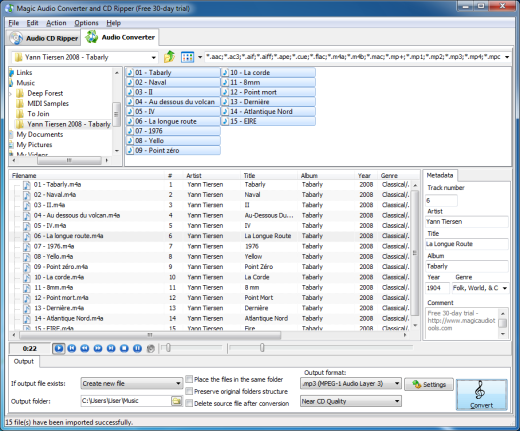The image size is (520, 431).
Task: Click the rewind playback button
Action: click(x=85, y=349)
